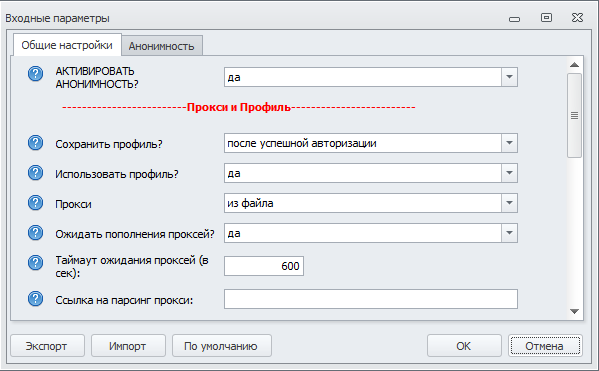Show help for Ссылка на парсинг прокси

tap(36, 299)
